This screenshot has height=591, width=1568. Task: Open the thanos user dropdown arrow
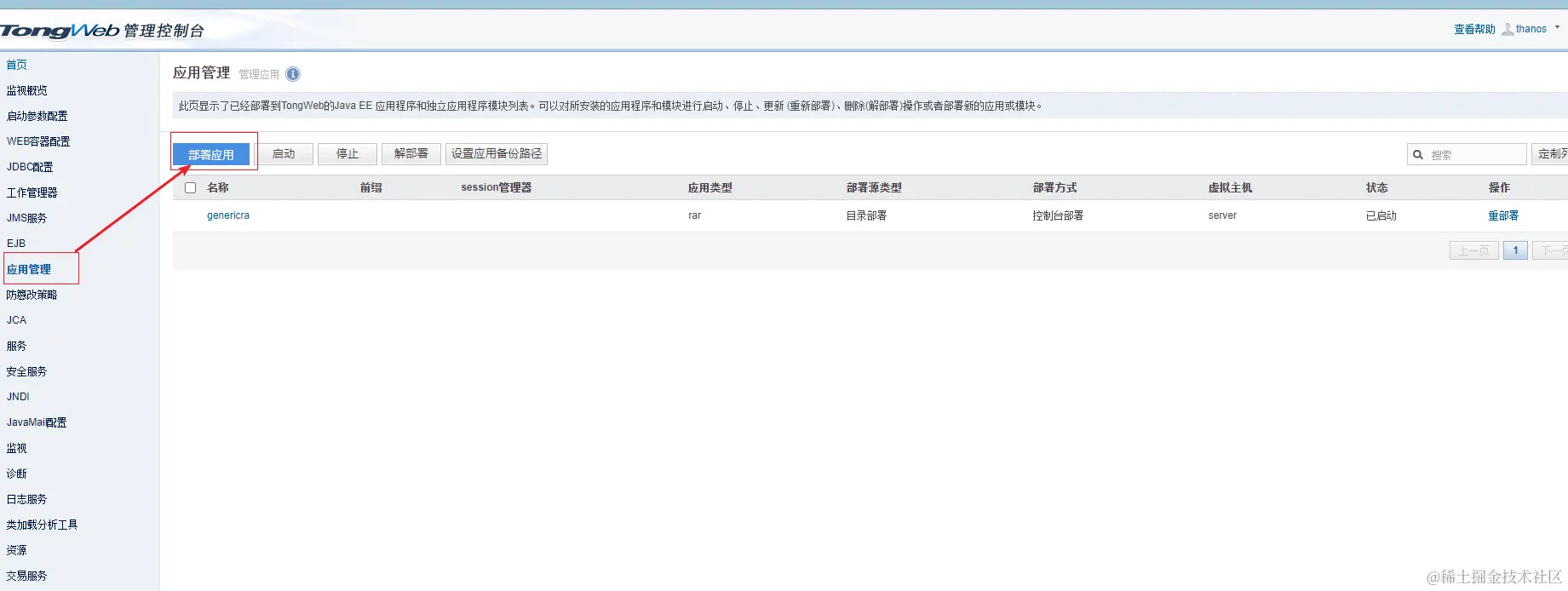coord(1557,27)
